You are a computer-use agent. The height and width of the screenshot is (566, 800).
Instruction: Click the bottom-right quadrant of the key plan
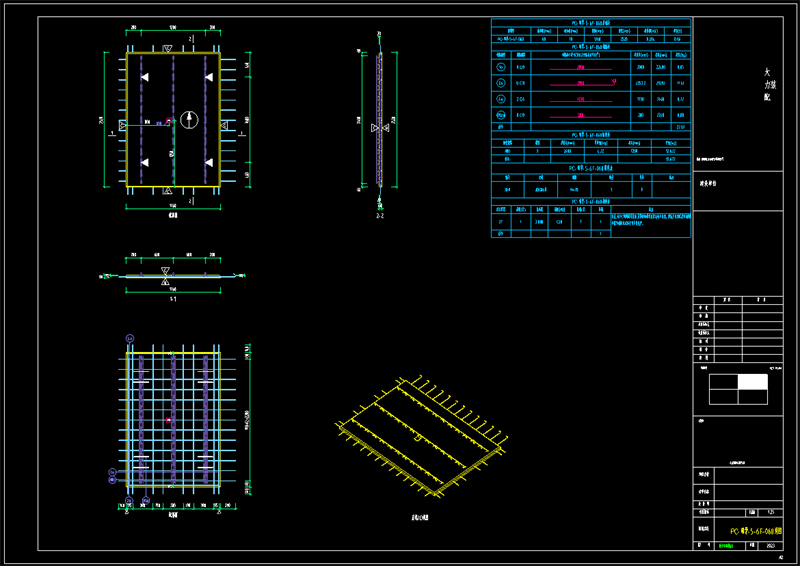(753, 397)
